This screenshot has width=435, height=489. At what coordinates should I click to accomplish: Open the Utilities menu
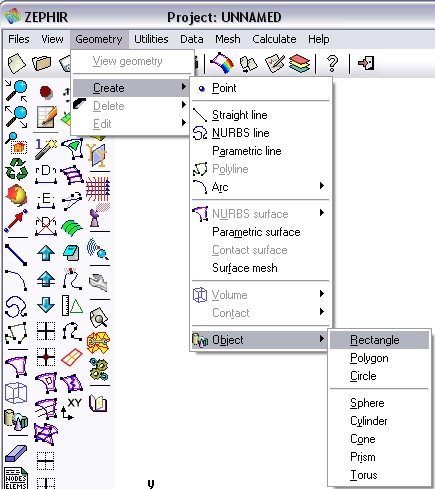coord(151,39)
